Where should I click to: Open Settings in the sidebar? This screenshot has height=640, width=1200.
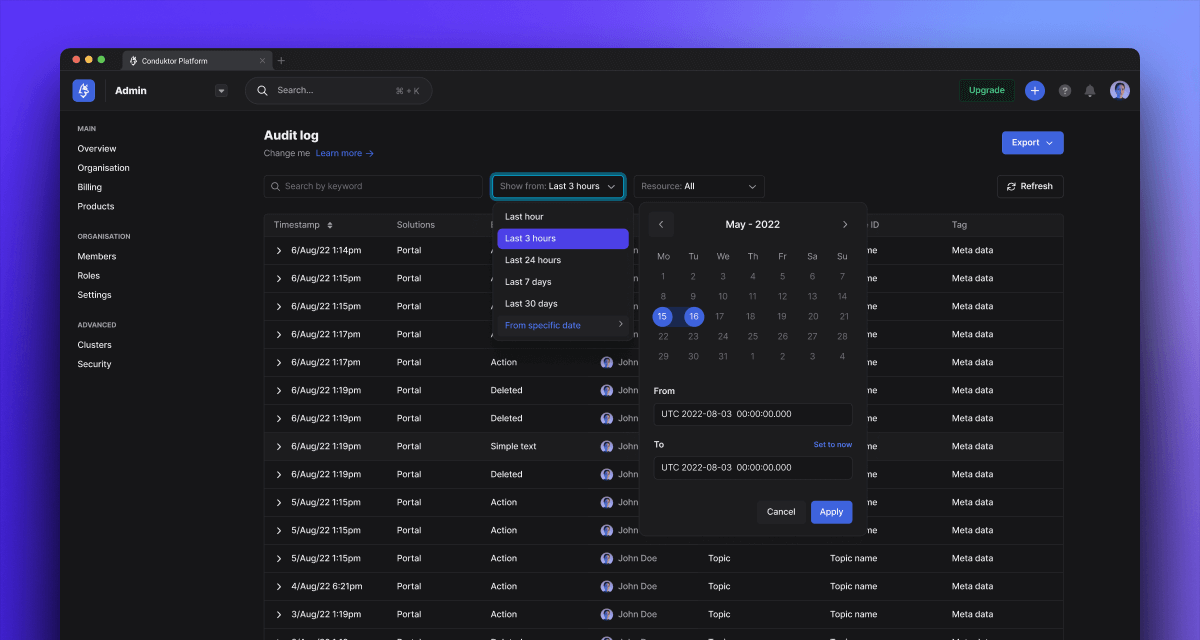pos(94,295)
